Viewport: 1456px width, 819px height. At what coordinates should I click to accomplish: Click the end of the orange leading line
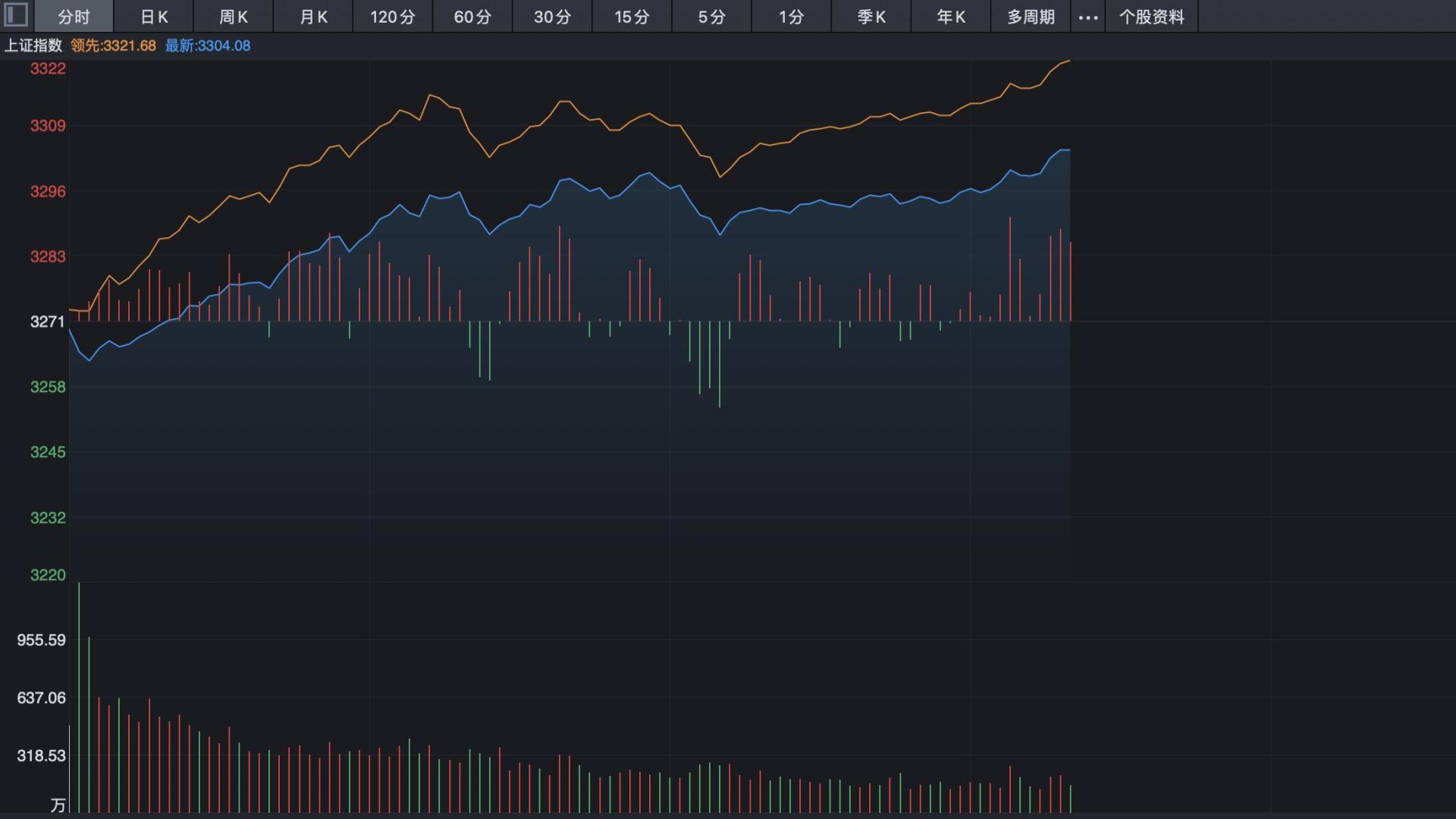(x=1069, y=61)
